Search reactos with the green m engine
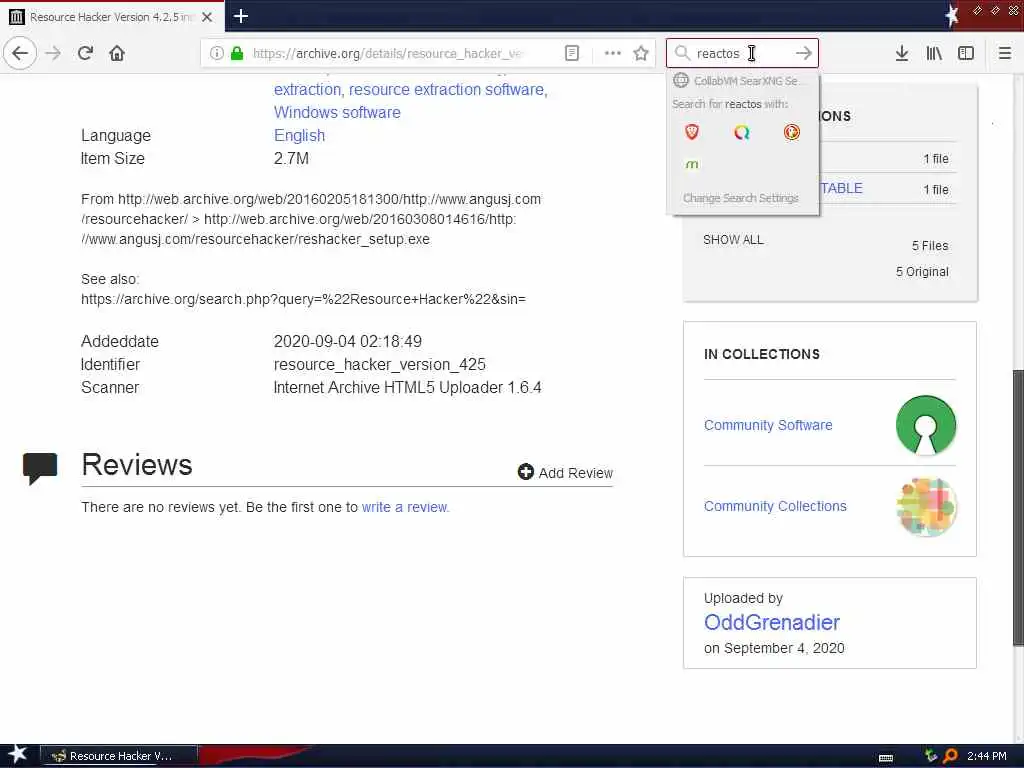This screenshot has width=1024, height=768. (692, 164)
